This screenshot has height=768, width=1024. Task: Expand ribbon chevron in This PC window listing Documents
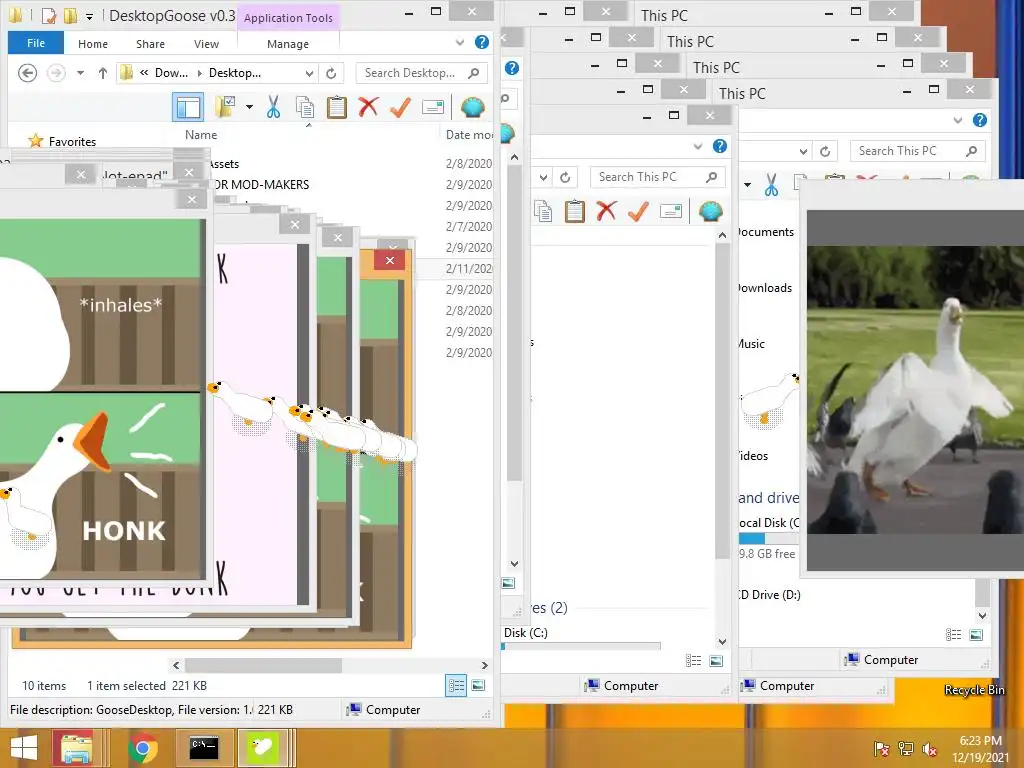tap(957, 120)
